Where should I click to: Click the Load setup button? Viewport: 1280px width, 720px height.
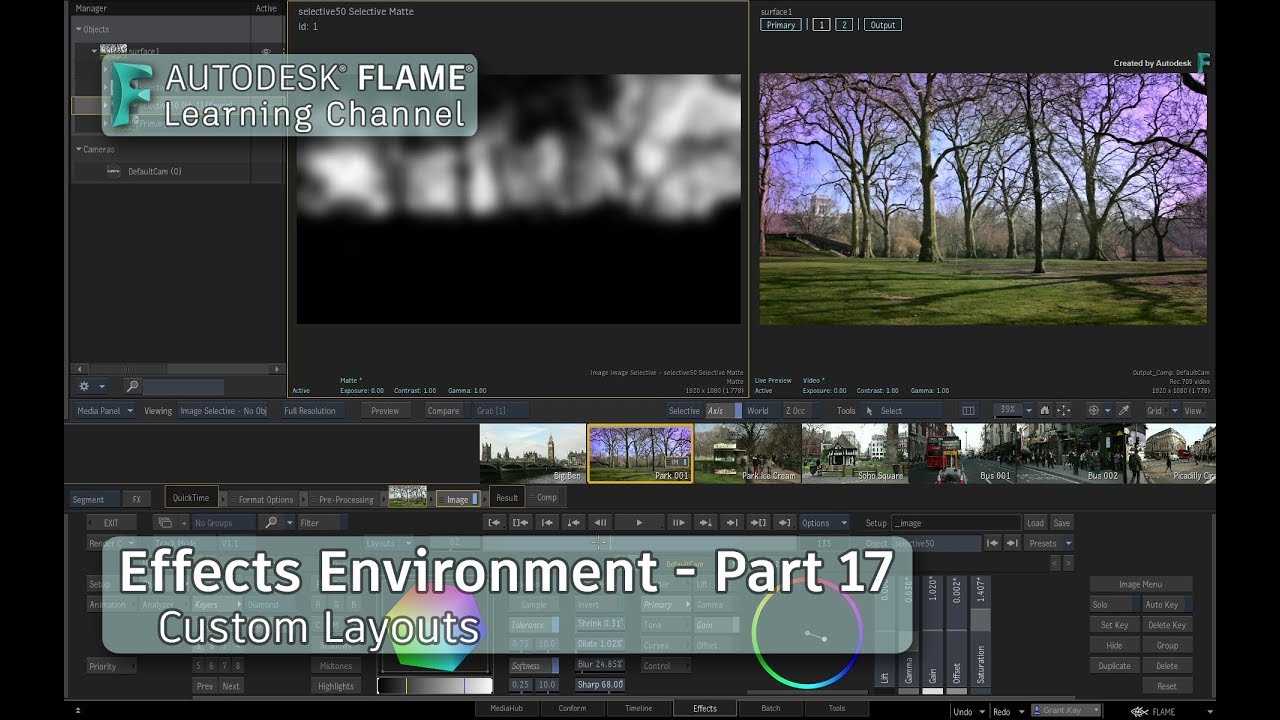point(1035,523)
